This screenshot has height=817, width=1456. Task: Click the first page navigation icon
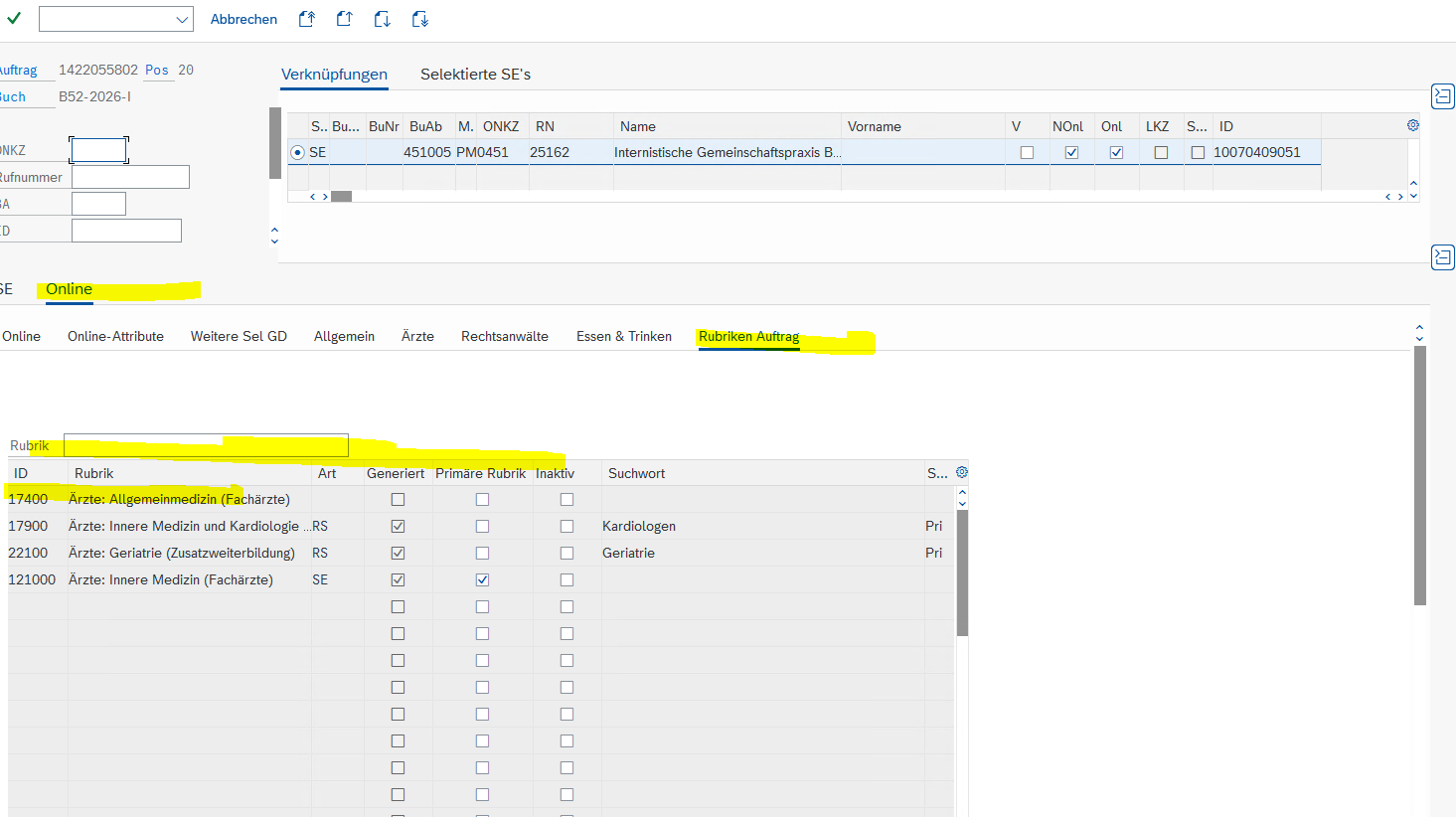(x=307, y=19)
